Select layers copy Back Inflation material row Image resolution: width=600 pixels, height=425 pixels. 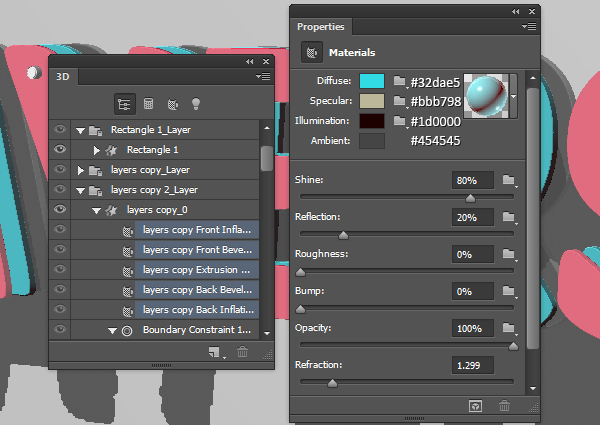coord(197,309)
